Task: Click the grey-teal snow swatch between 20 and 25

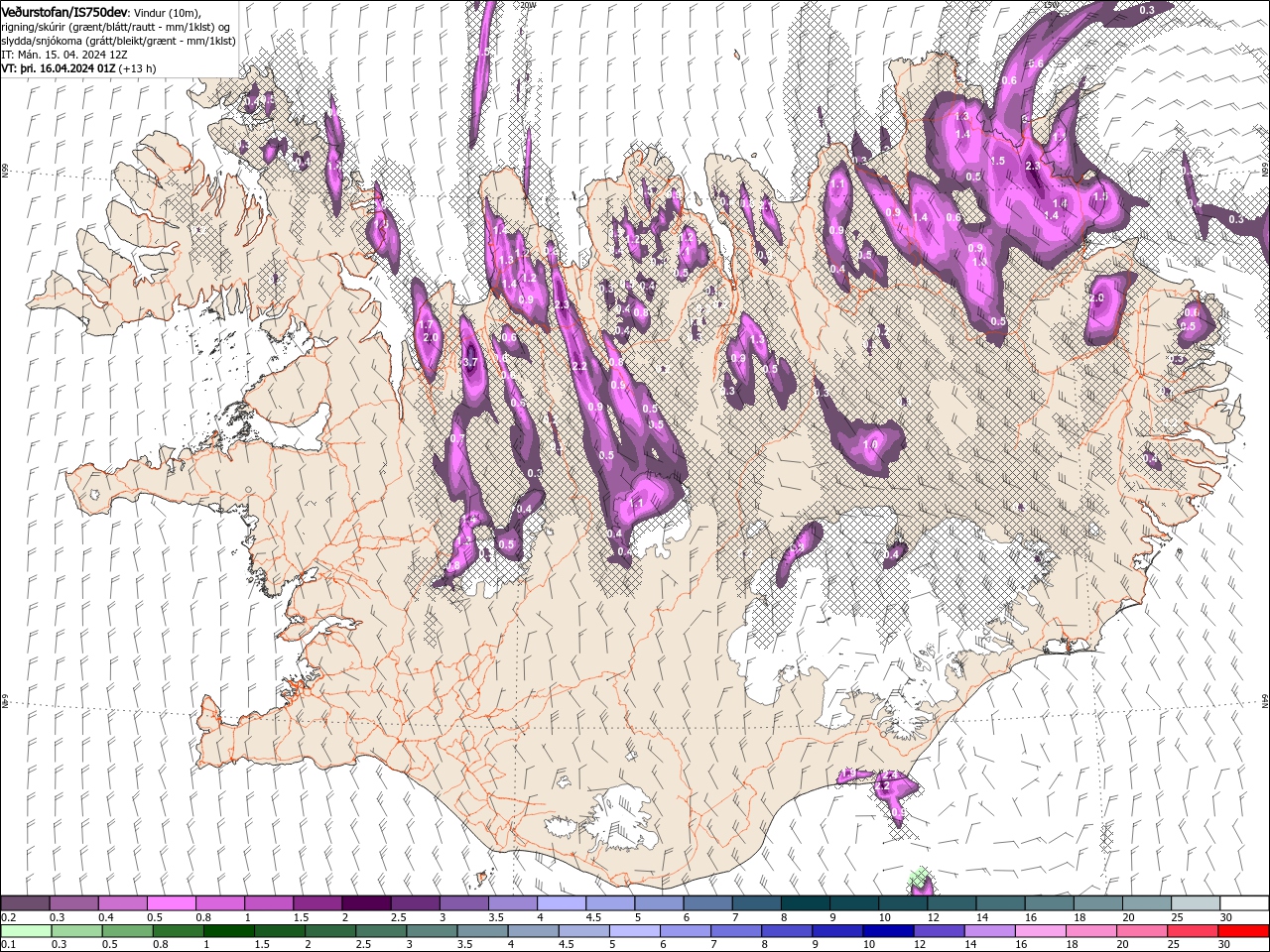Action: coord(1147,903)
